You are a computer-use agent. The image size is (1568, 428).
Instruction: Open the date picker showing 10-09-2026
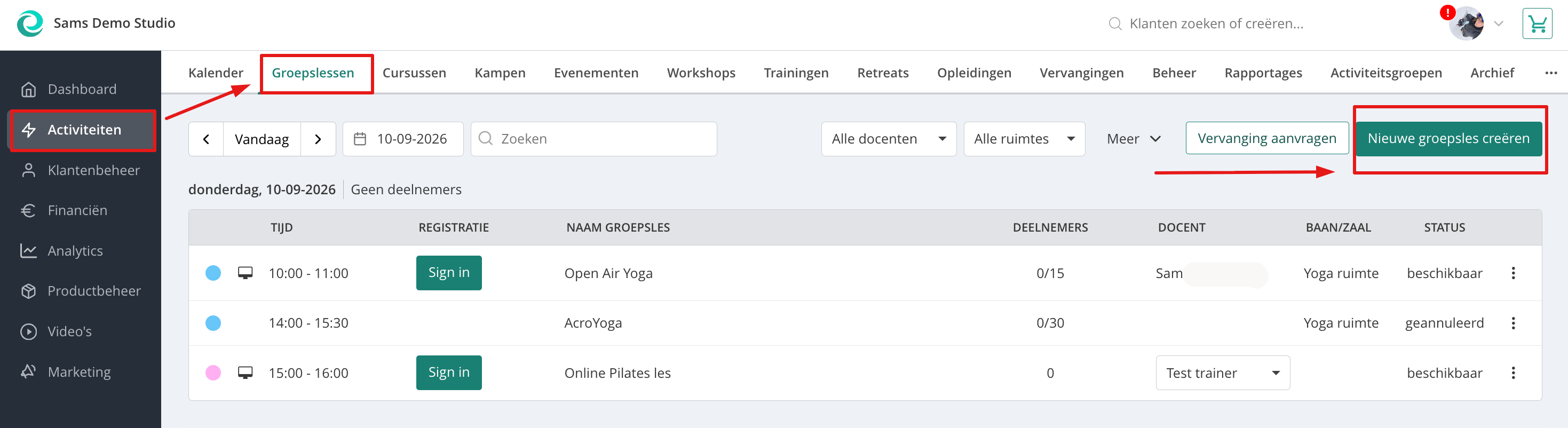point(403,139)
